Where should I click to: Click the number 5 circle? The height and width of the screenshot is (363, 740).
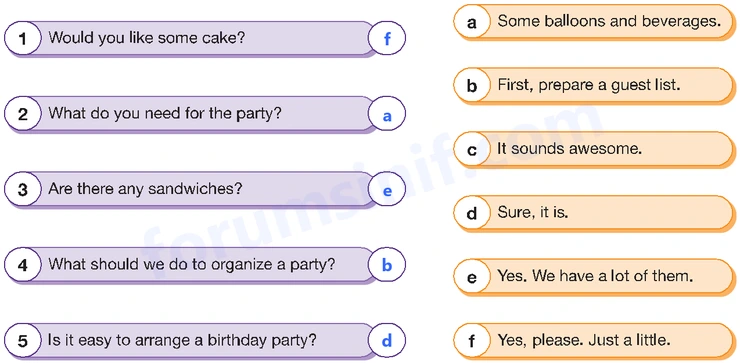(23, 340)
